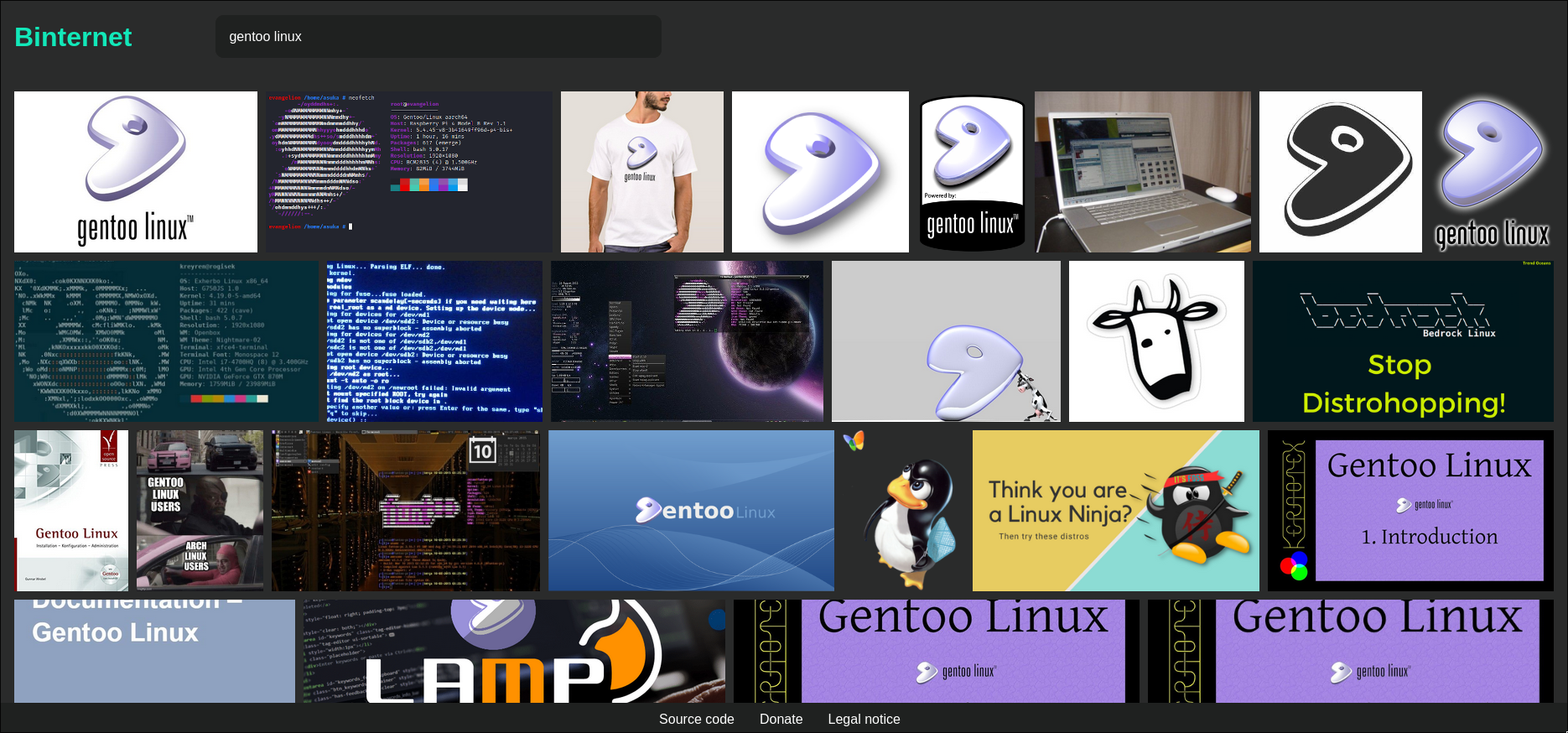Open the 'Documentation – Gentoo Linux' image
The width and height of the screenshot is (1568, 733).
pos(154,651)
